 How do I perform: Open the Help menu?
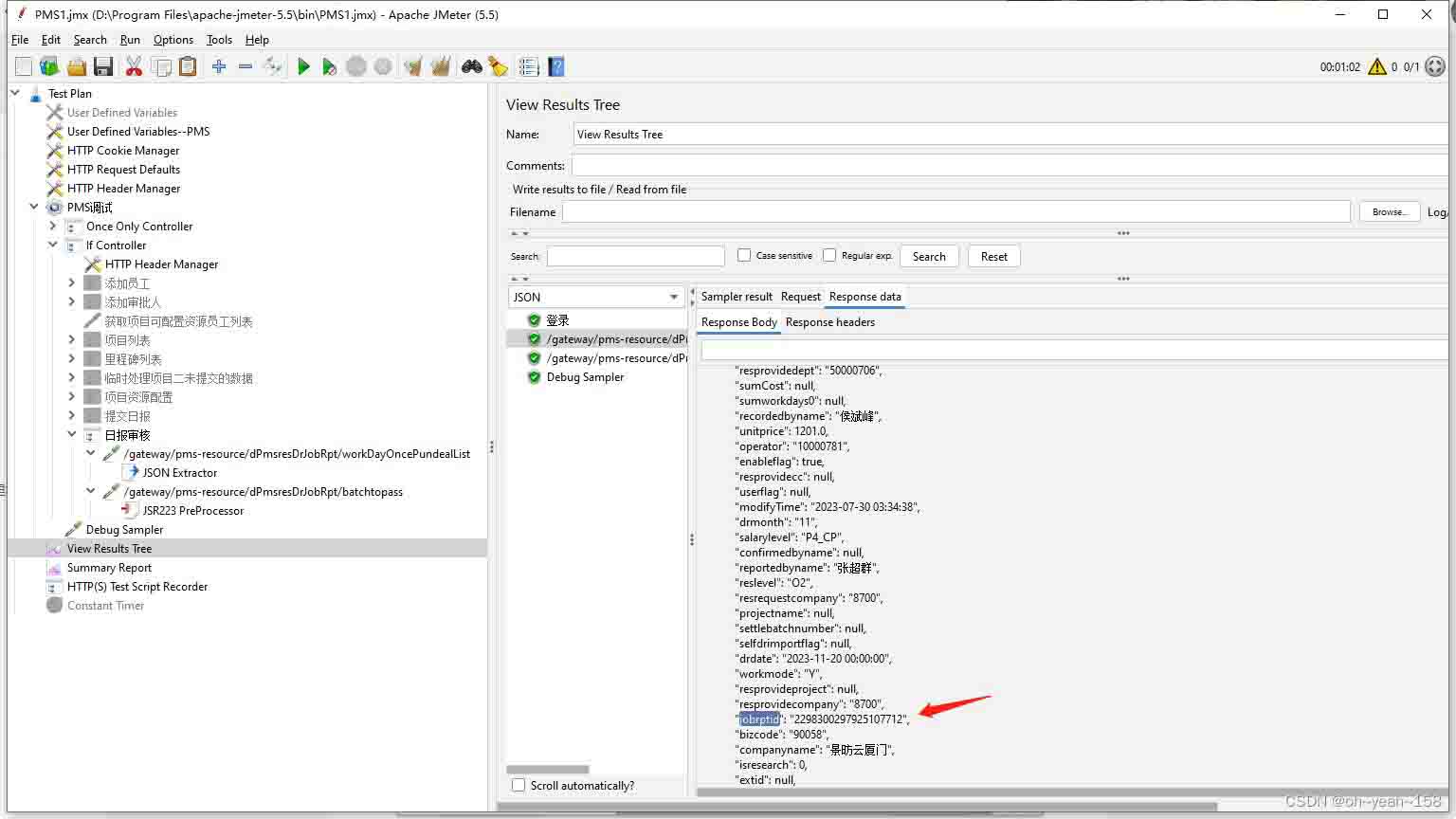tap(257, 40)
